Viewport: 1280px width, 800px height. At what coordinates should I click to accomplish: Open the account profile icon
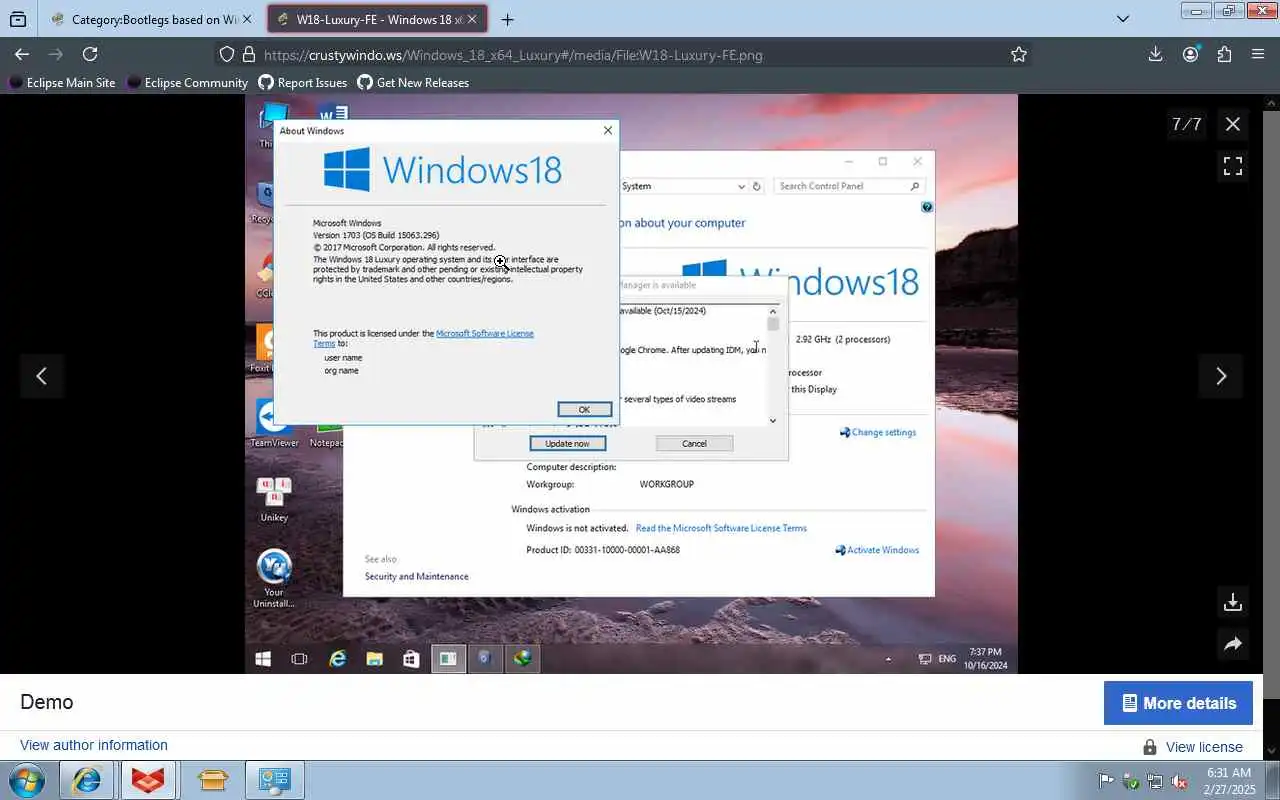click(1190, 54)
